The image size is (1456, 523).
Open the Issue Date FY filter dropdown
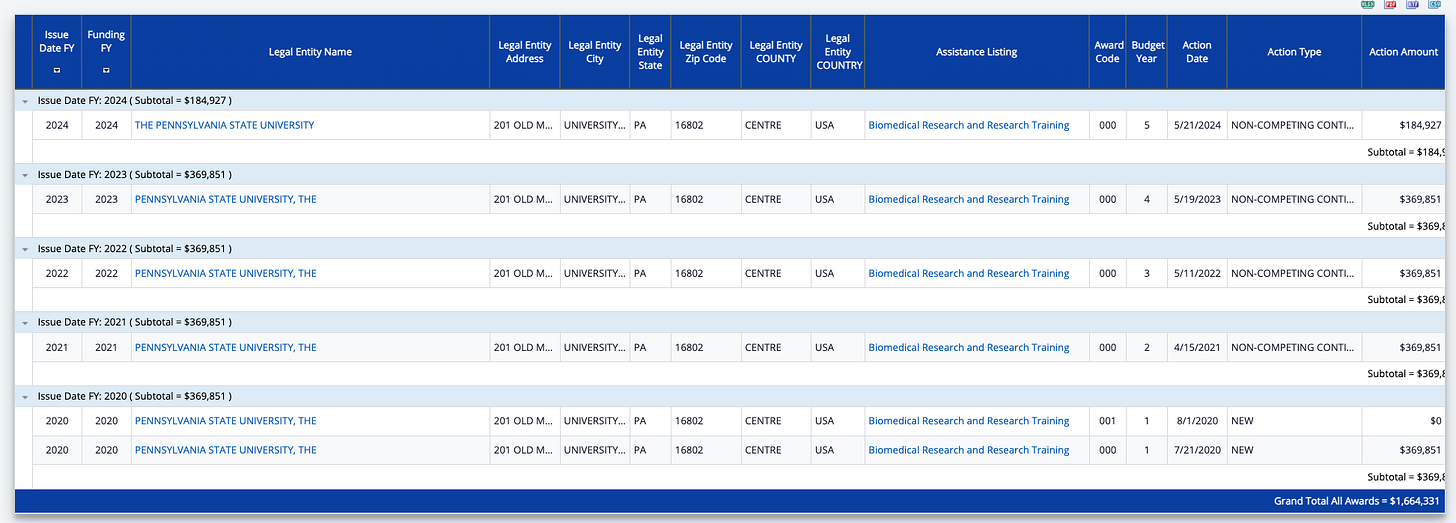tap(57, 70)
